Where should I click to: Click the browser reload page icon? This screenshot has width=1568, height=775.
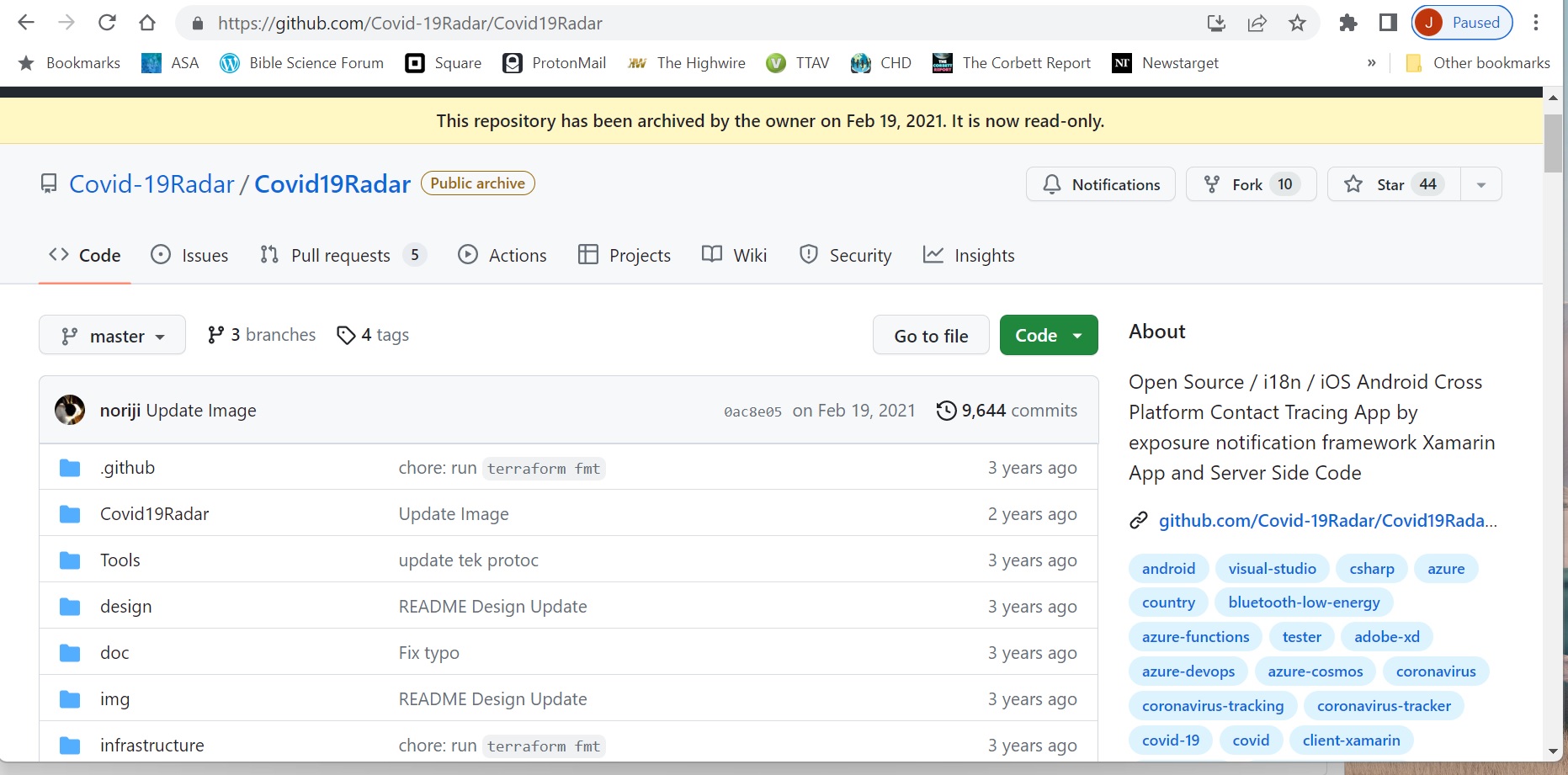coord(107,23)
